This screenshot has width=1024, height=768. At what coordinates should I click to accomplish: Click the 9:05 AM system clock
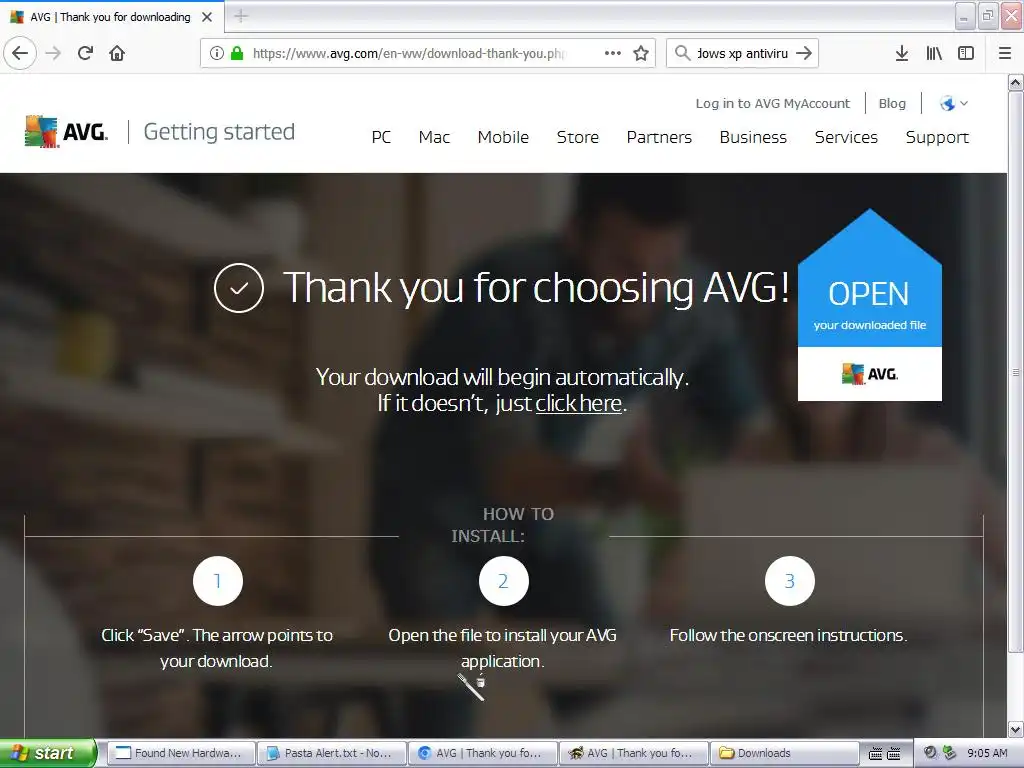(x=987, y=753)
